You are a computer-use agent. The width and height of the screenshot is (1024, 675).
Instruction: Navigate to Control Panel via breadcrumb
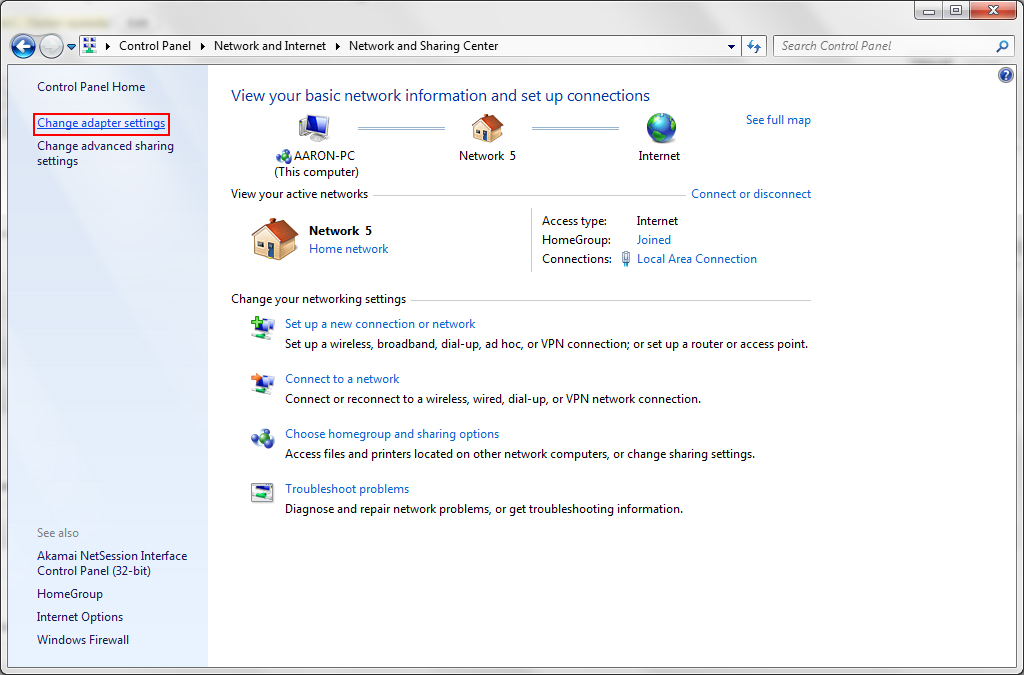(155, 46)
